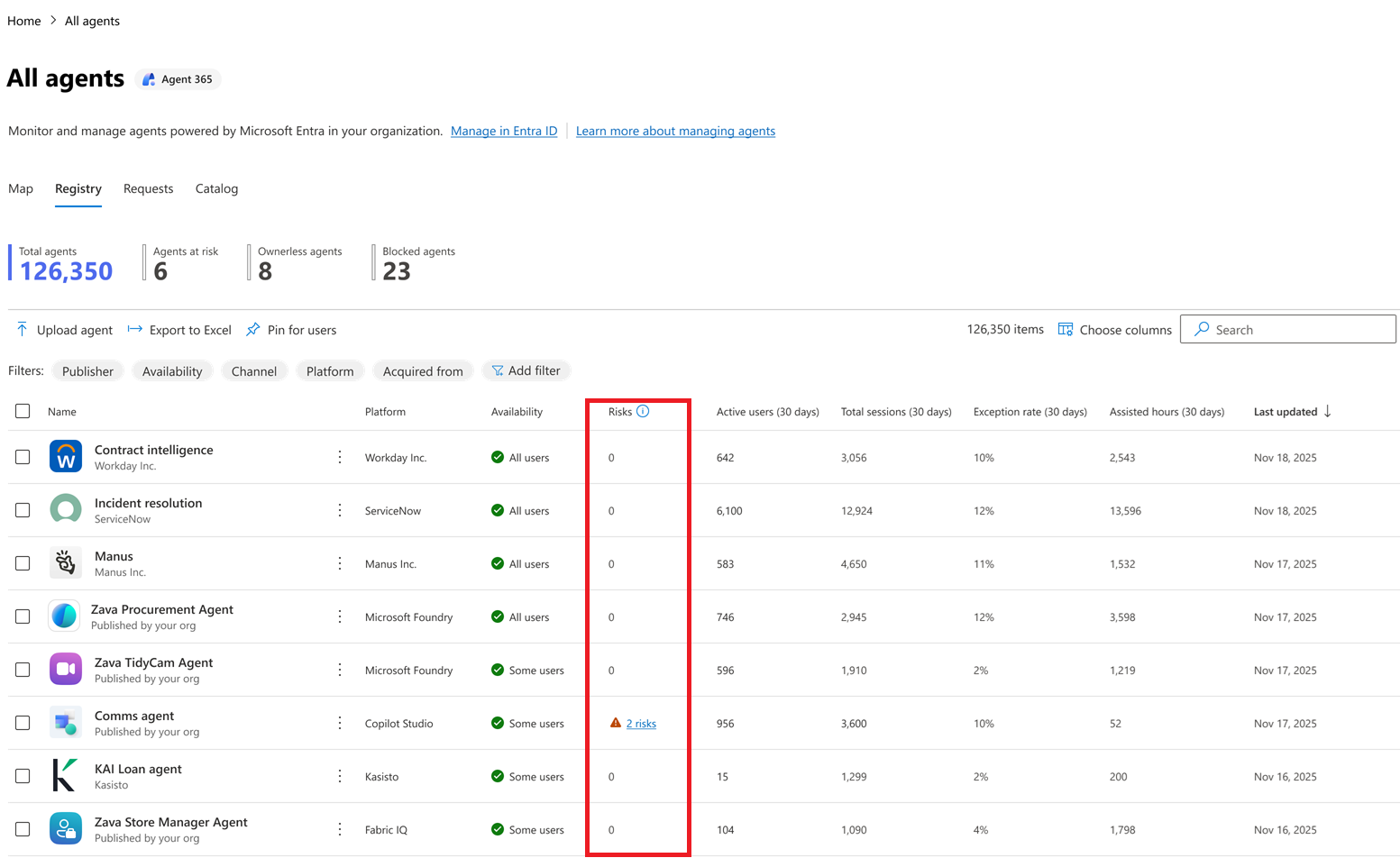
Task: Click Pin for users
Action: click(291, 330)
